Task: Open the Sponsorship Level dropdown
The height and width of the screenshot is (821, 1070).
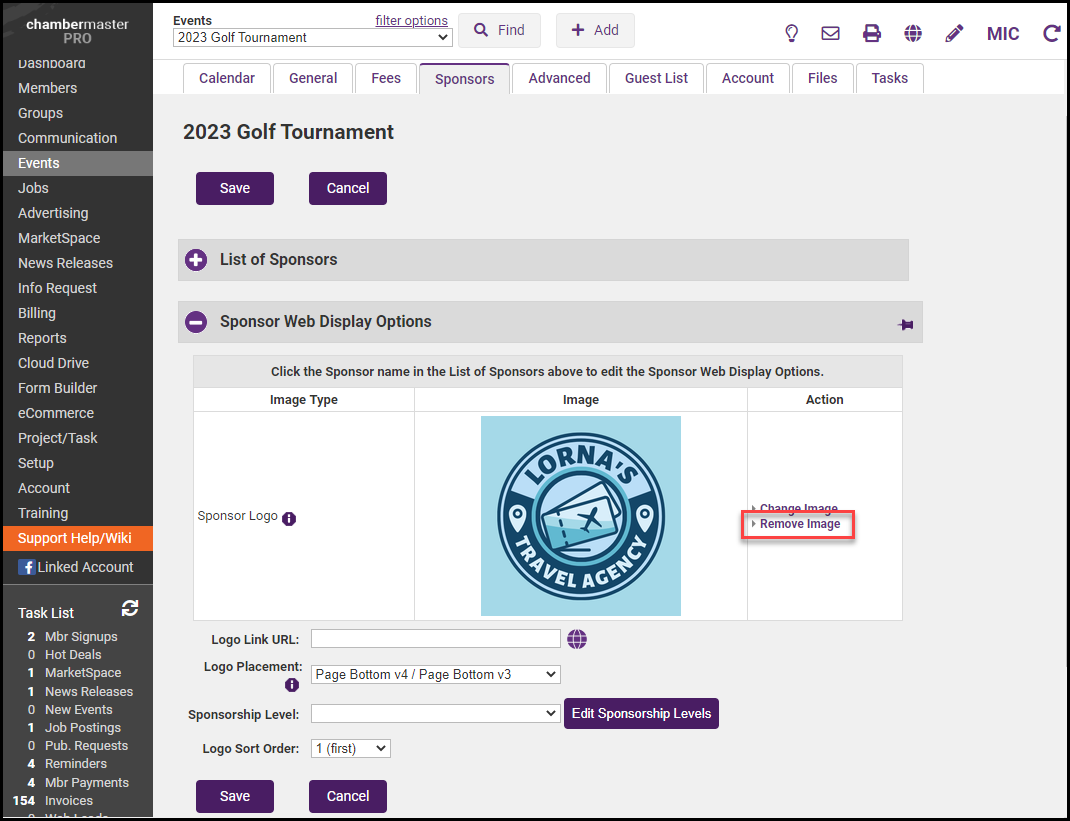Action: coord(435,713)
